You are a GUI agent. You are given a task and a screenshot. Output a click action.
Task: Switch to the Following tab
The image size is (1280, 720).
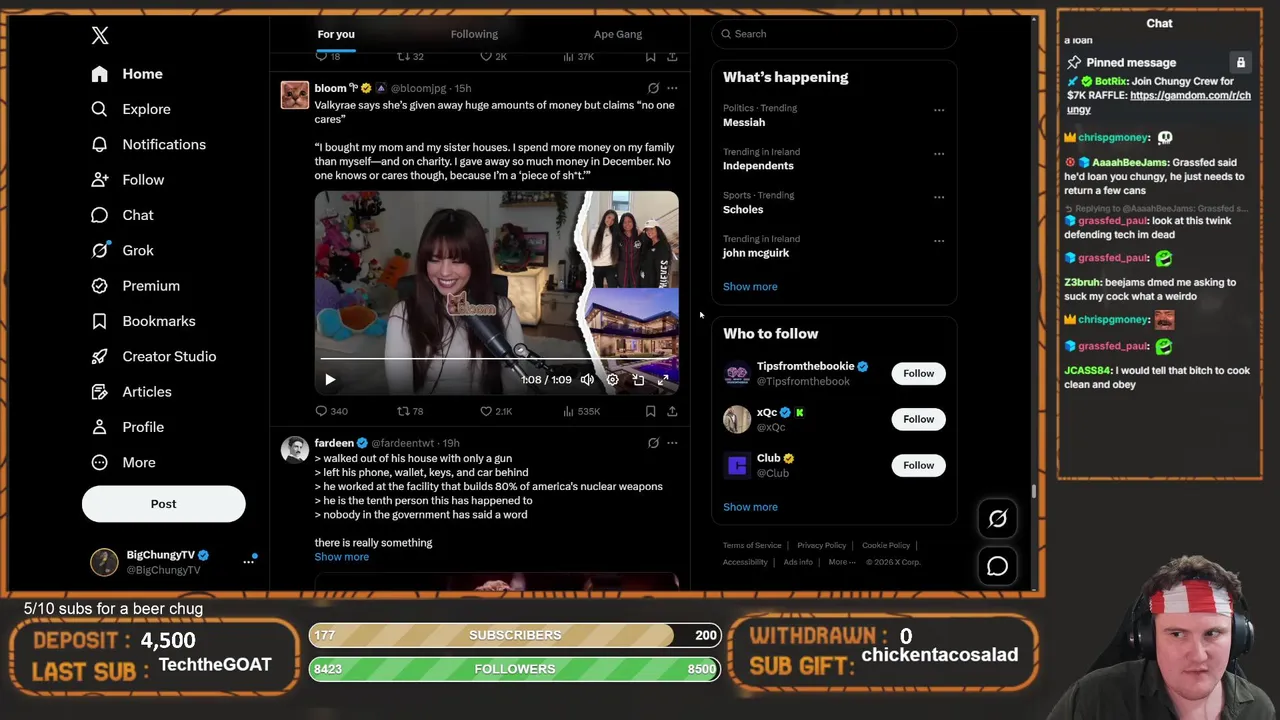pos(474,34)
